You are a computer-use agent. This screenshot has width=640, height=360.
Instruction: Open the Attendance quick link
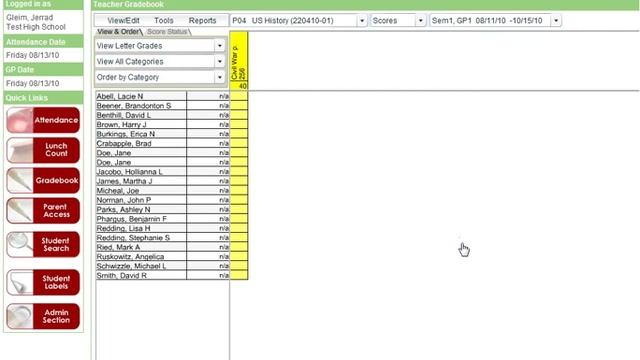[x=43, y=120]
